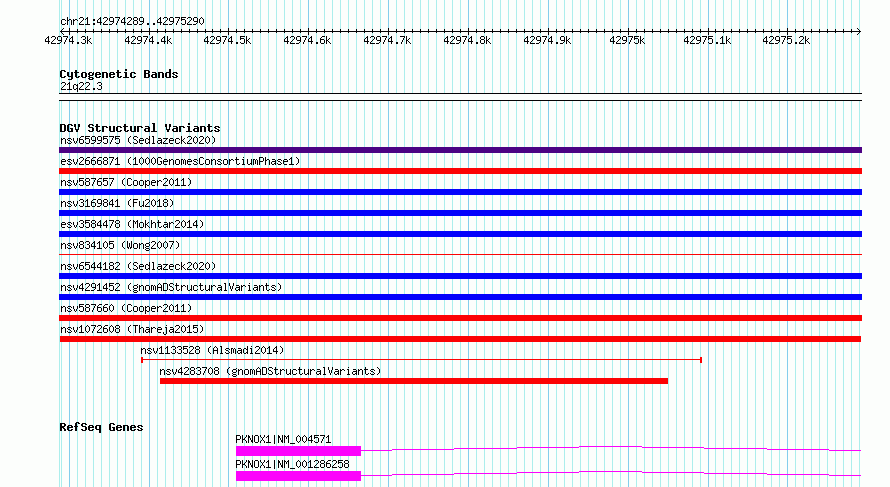Click the blue bar under nsv6544182
The height and width of the screenshot is (487, 890).
pyautogui.click(x=460, y=276)
